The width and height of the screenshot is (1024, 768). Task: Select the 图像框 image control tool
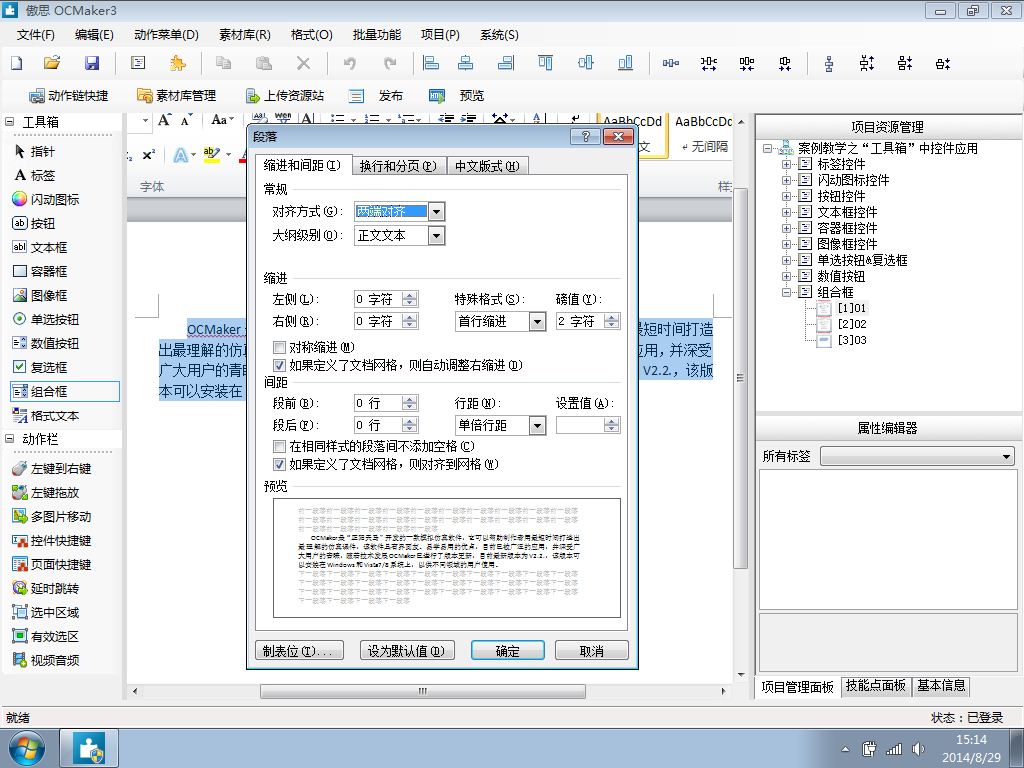point(40,295)
